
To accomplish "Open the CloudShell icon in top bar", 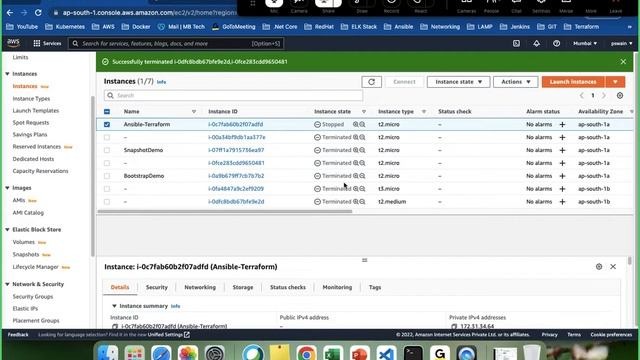I will [x=516, y=43].
